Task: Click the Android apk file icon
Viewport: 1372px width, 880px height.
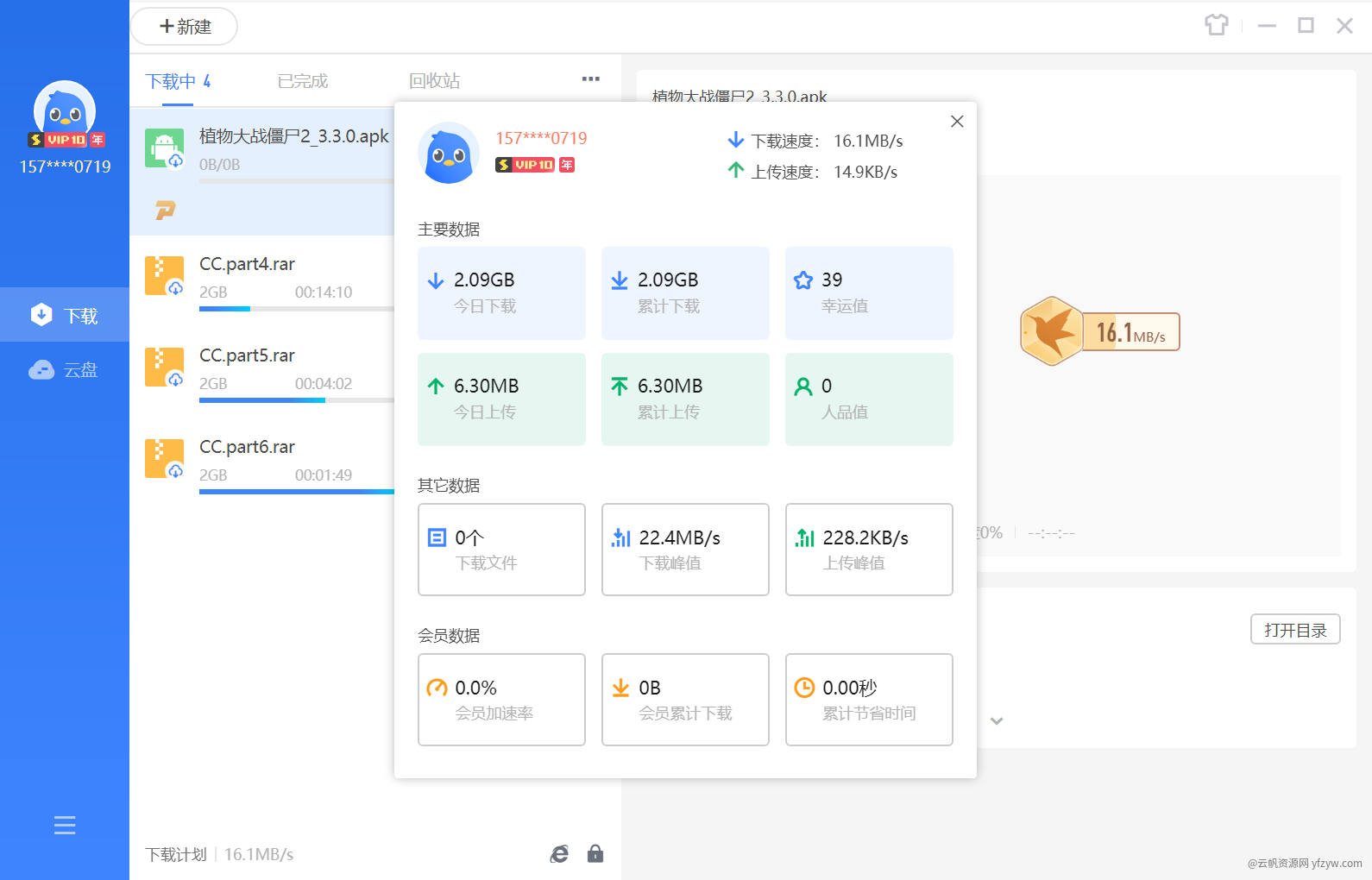Action: coord(164,148)
